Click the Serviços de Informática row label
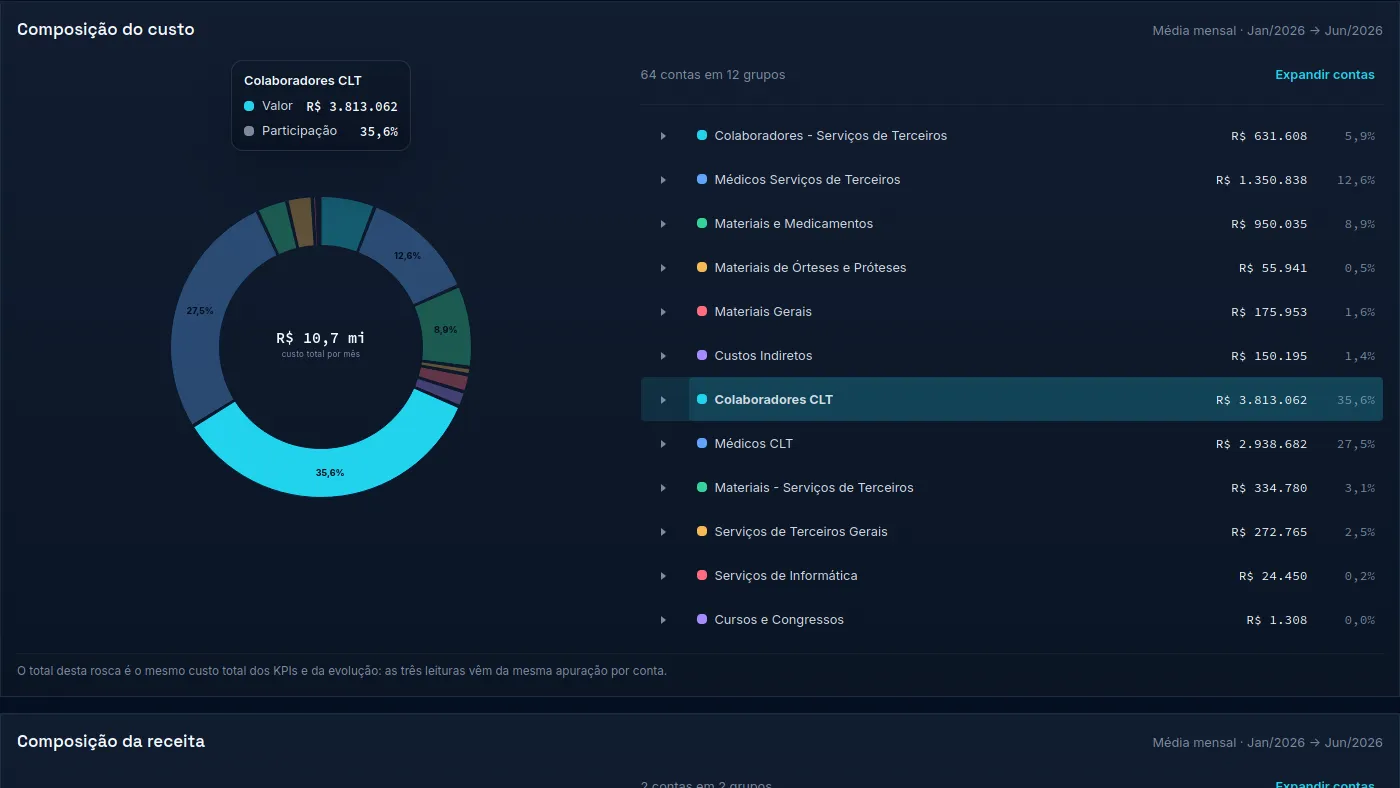Image resolution: width=1400 pixels, height=788 pixels. 786,576
